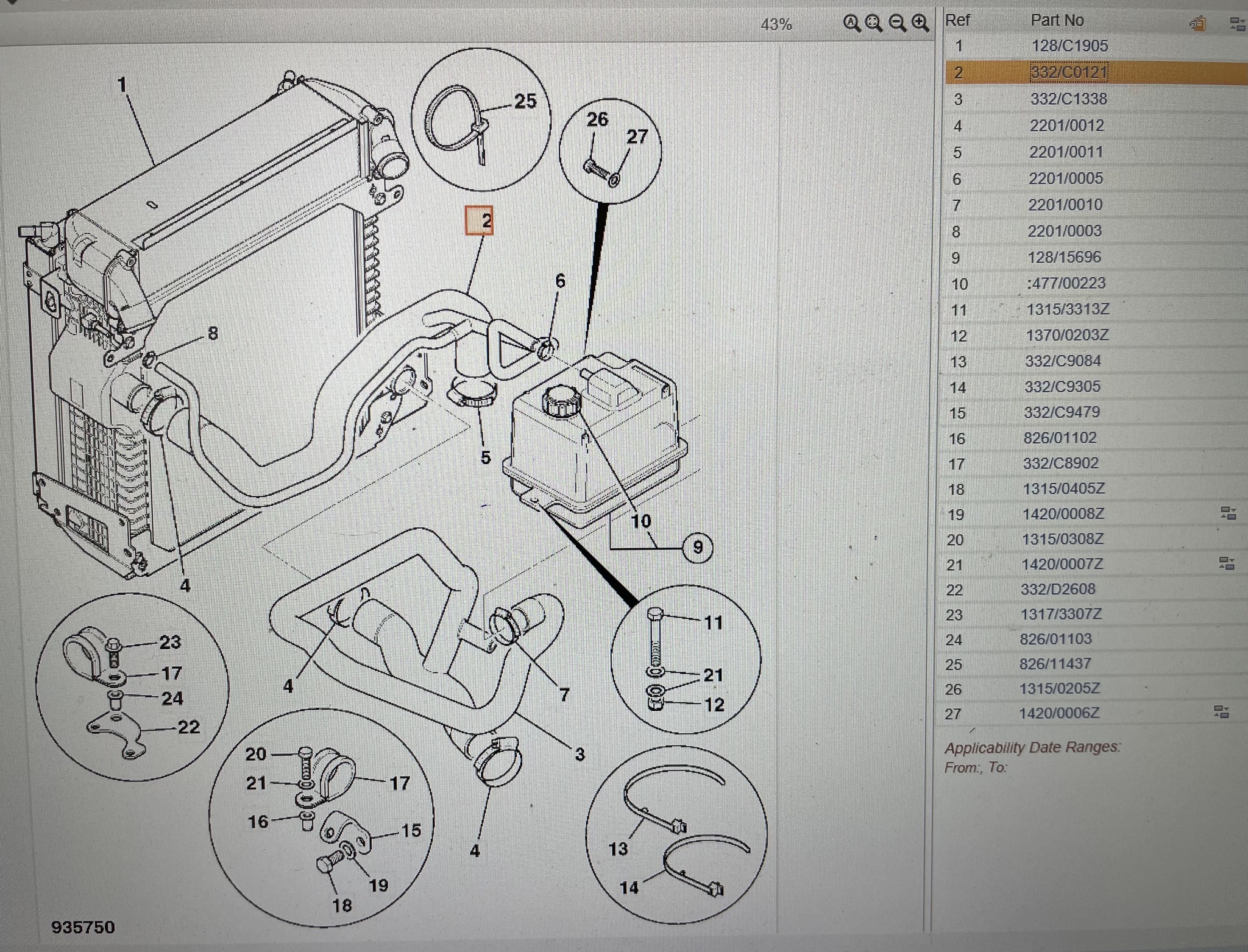Click the 43% zoom level indicator

pos(776,25)
